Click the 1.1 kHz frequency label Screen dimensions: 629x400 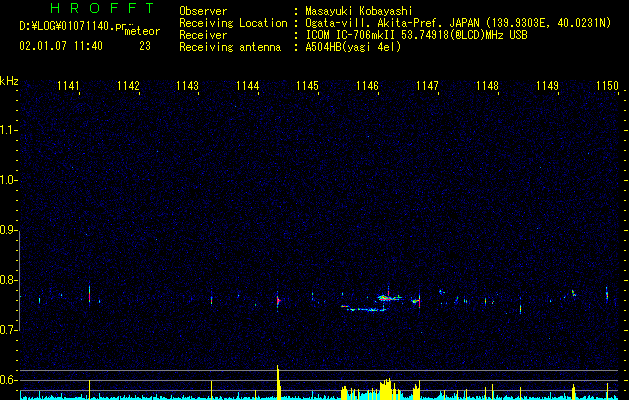pos(8,130)
